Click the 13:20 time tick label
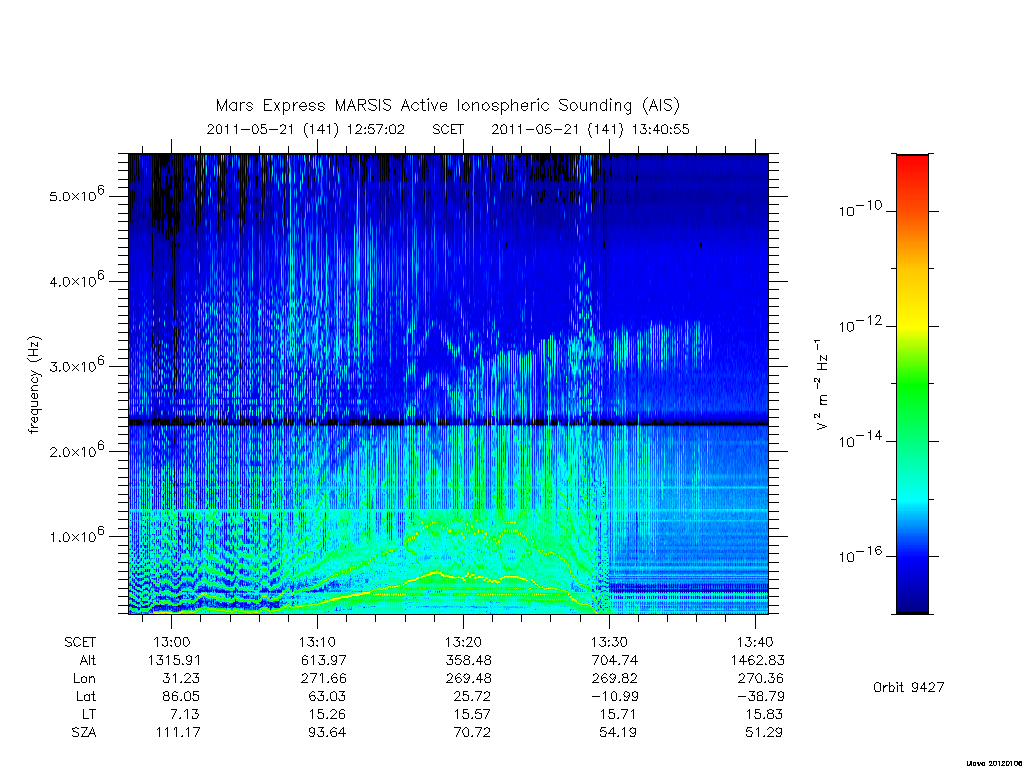Image resolution: width=1024 pixels, height=768 pixels. coord(464,642)
